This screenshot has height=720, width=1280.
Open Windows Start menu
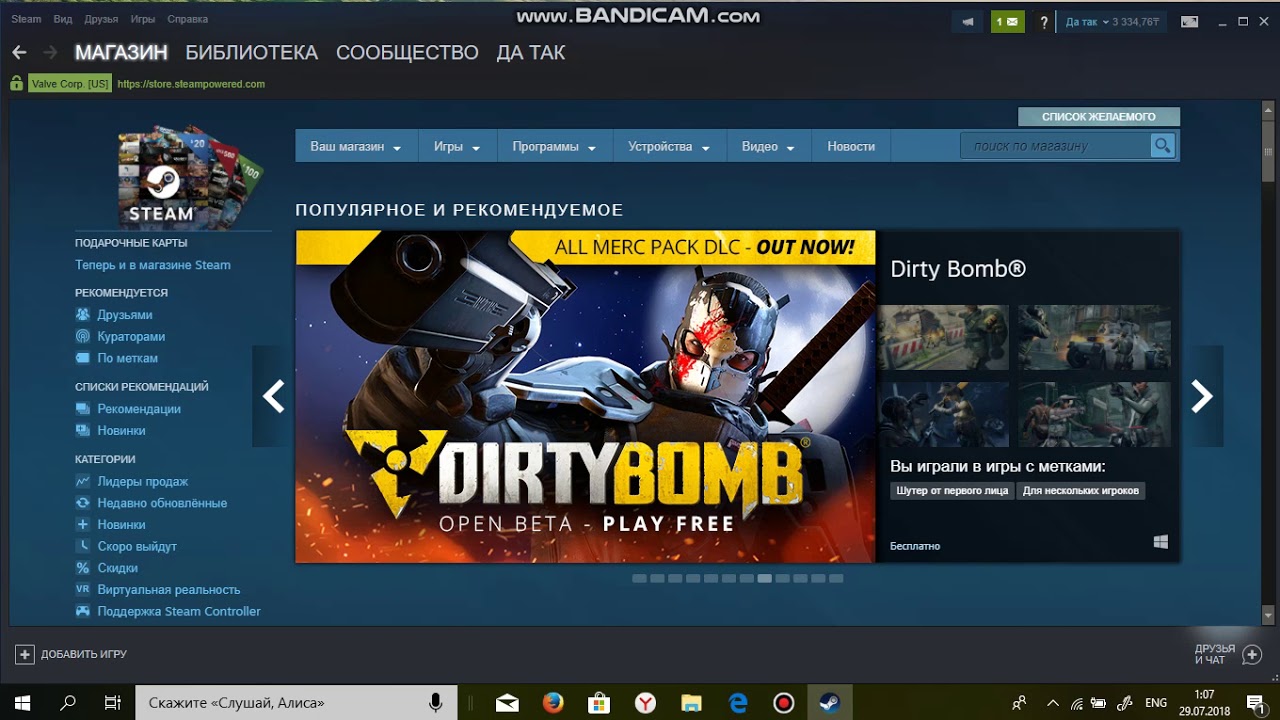pos(22,703)
